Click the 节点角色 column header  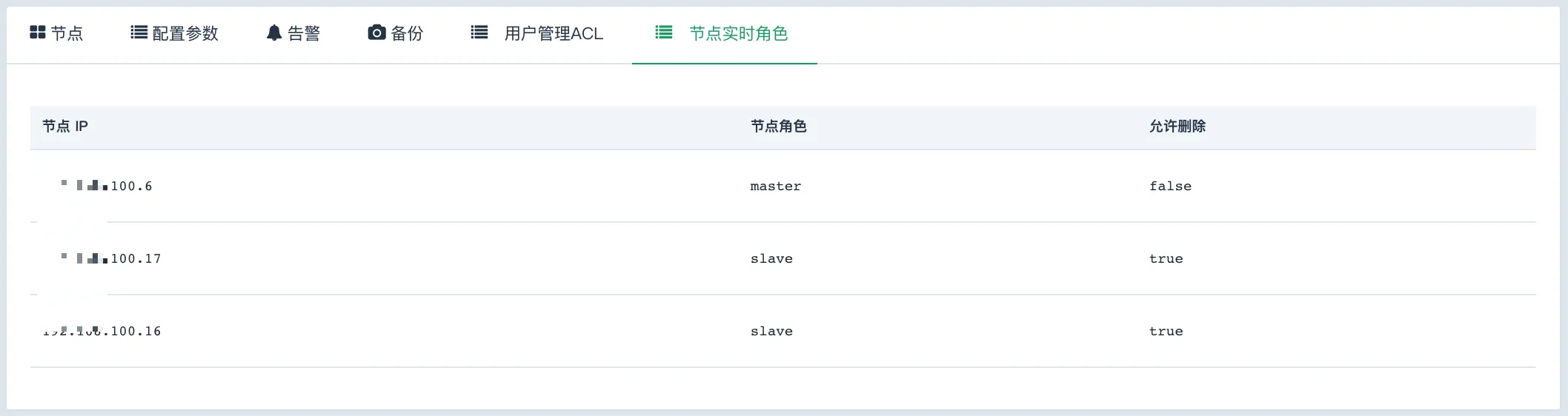[778, 127]
